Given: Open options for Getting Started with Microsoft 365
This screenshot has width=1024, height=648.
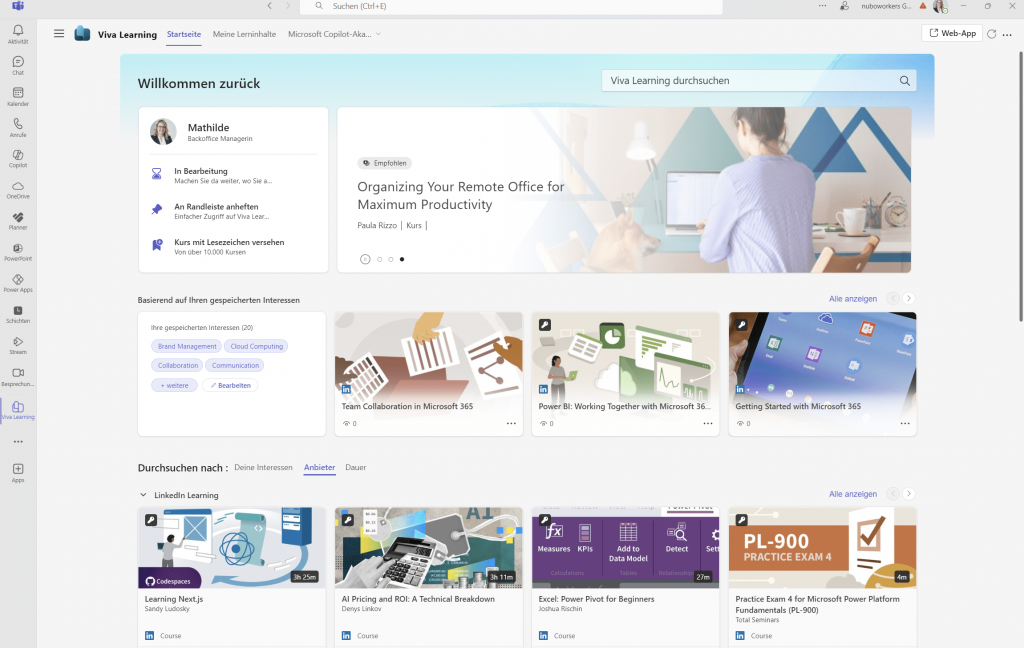Looking at the screenshot, I should click(904, 423).
